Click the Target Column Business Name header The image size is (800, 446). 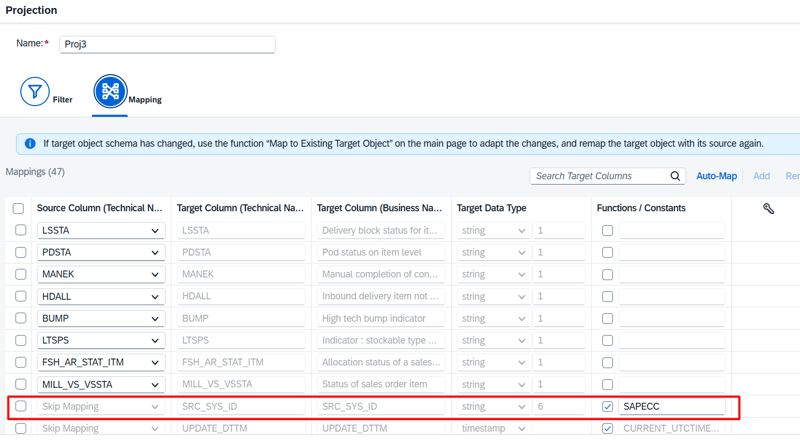(379, 208)
